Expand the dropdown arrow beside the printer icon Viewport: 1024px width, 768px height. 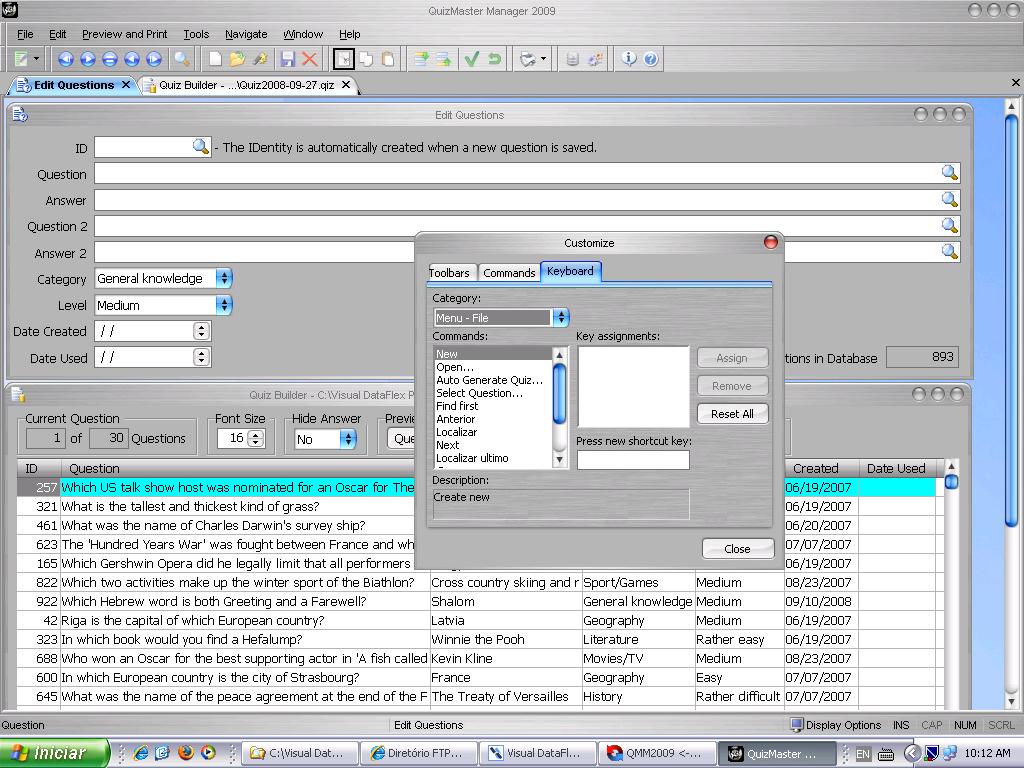click(x=543, y=59)
